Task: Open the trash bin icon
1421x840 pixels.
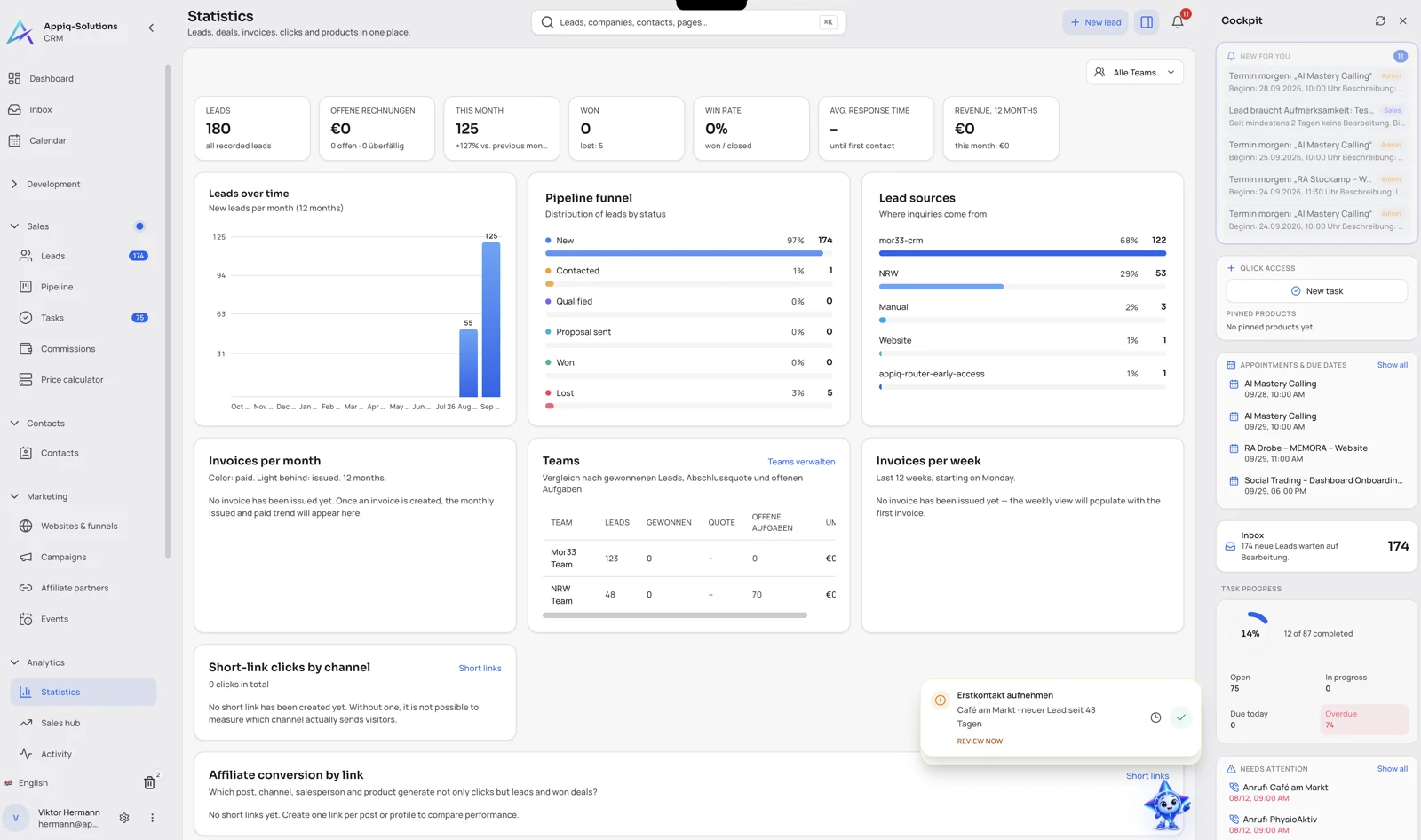Action: [x=149, y=782]
